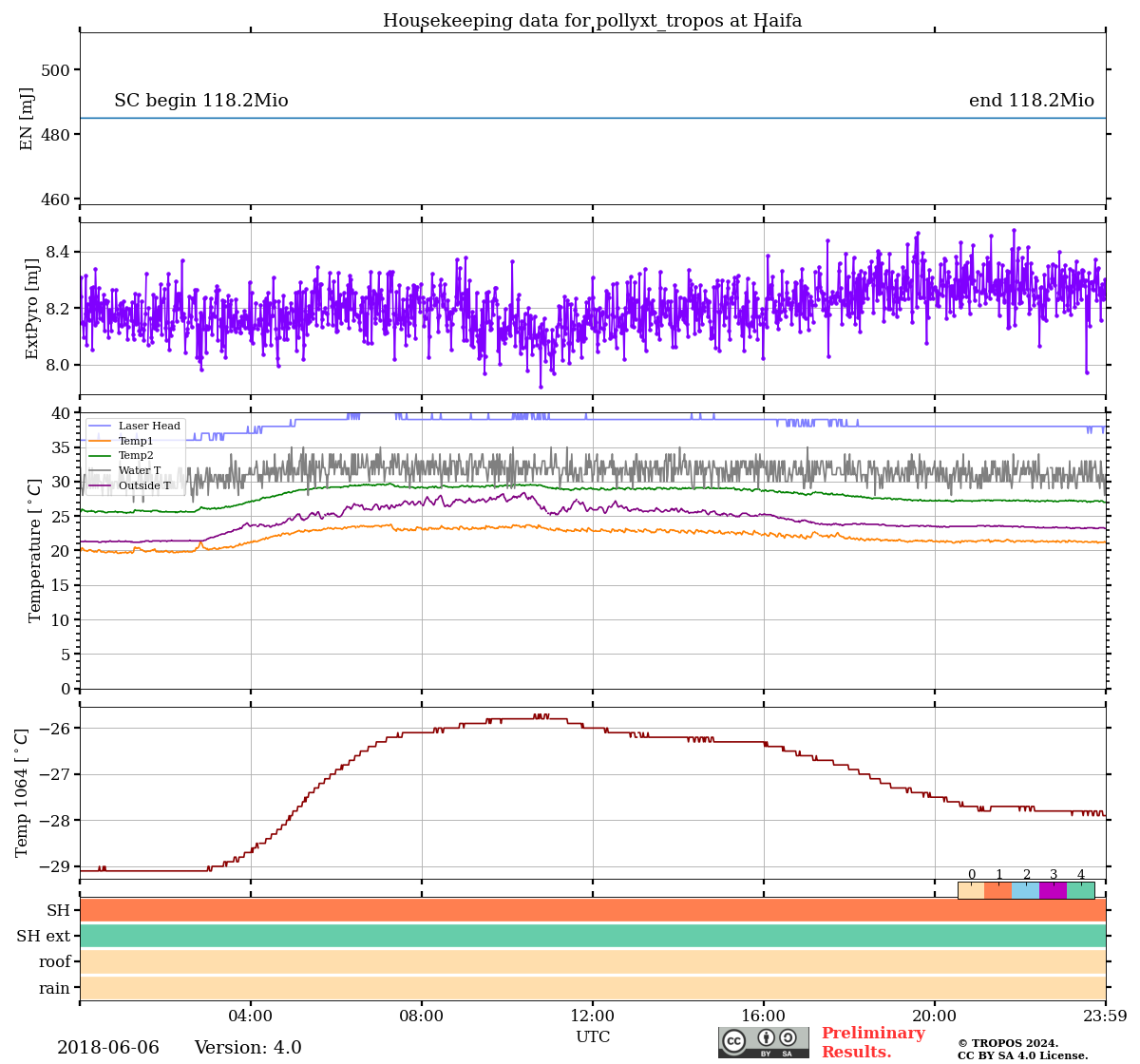
Task: Click the 08:00 time tick label
Action: pyautogui.click(x=422, y=1016)
